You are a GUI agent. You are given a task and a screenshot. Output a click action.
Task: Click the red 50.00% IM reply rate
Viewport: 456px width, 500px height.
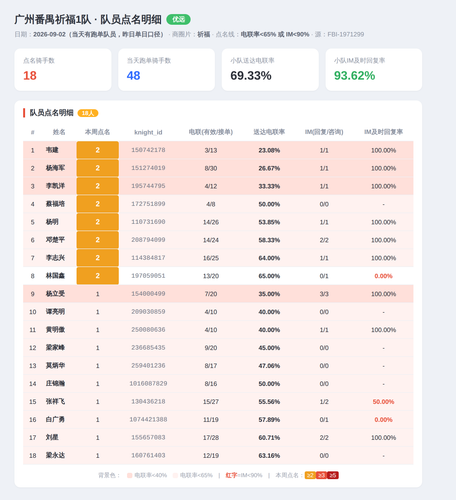pos(383,402)
